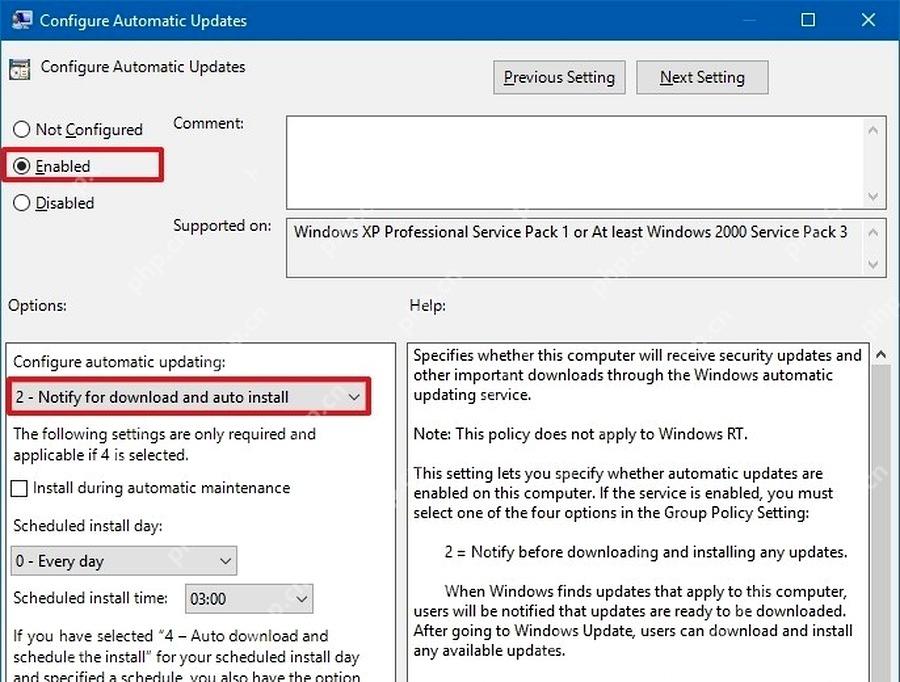The image size is (900, 682).
Task: Open the Configure automatic updating dropdown
Action: pos(189,397)
